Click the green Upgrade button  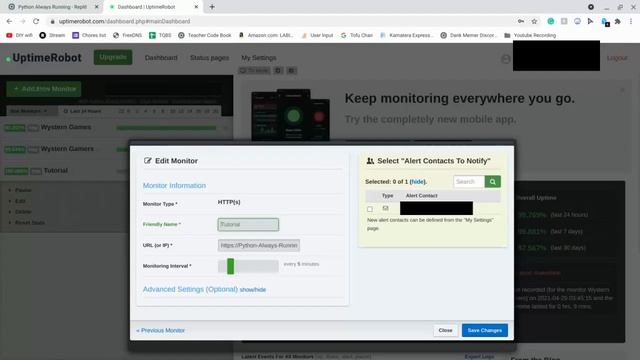(x=113, y=57)
